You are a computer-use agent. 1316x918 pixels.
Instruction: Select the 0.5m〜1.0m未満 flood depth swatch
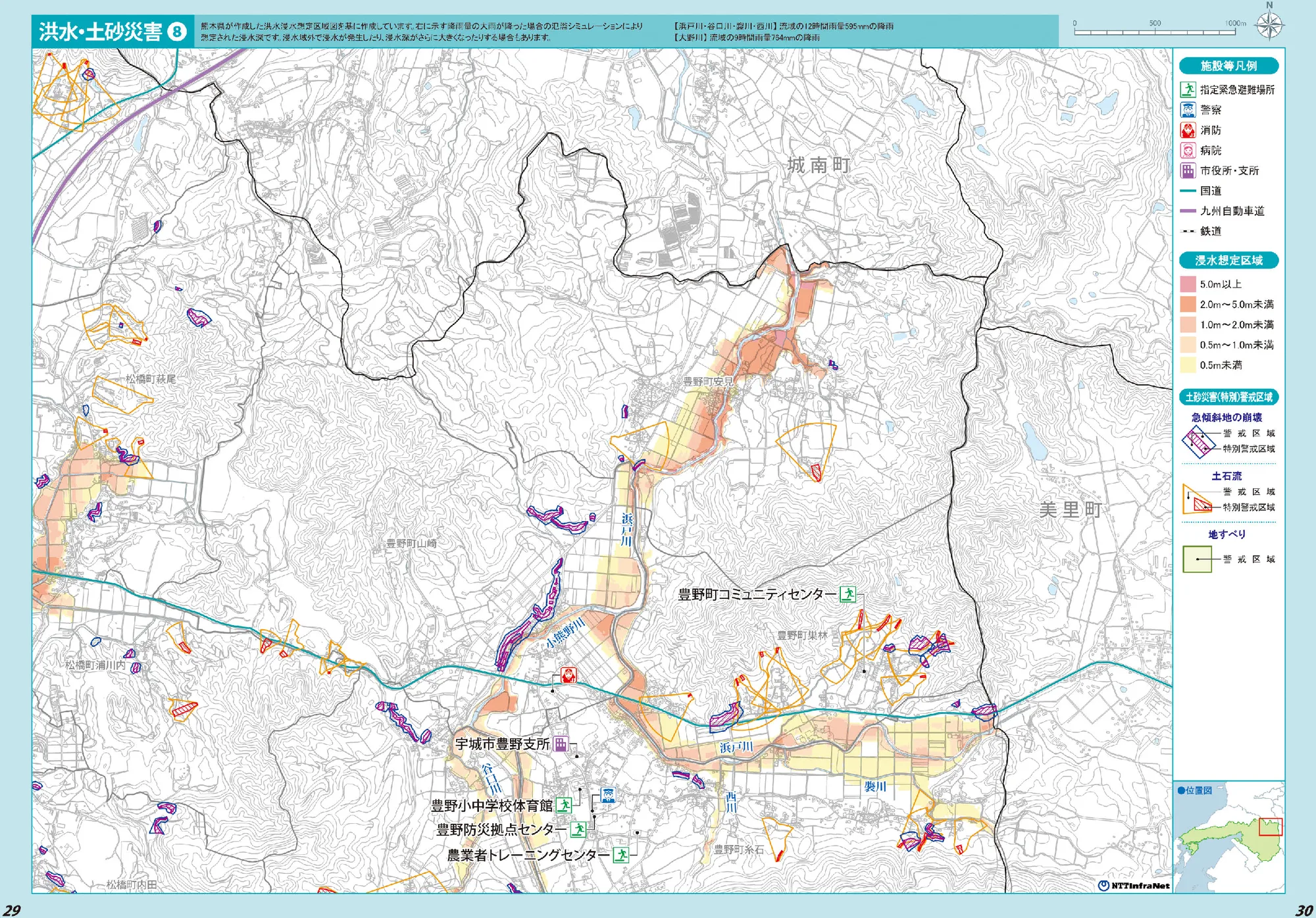point(1188,345)
